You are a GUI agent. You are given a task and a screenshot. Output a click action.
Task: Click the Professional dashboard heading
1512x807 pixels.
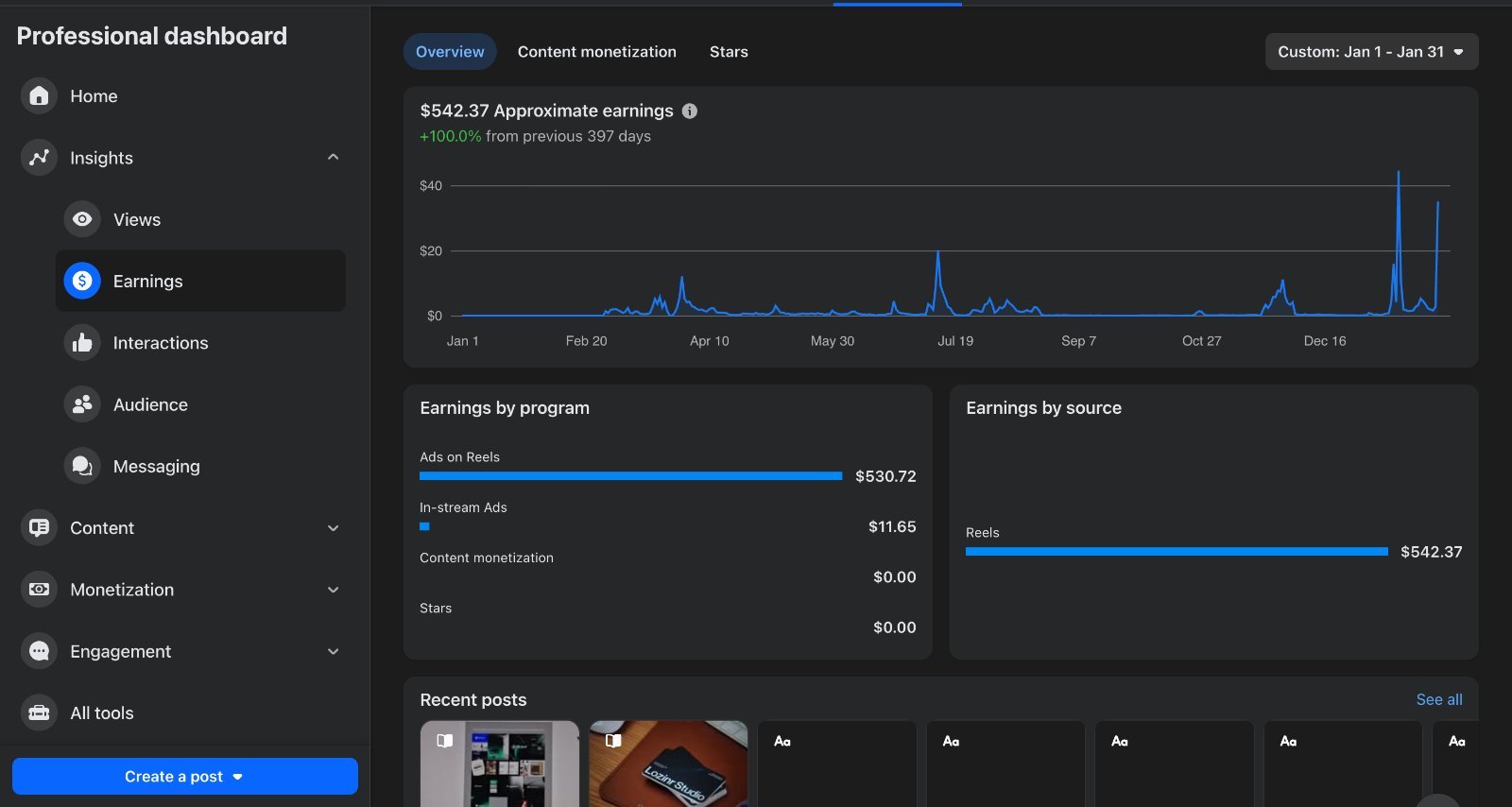click(x=152, y=36)
